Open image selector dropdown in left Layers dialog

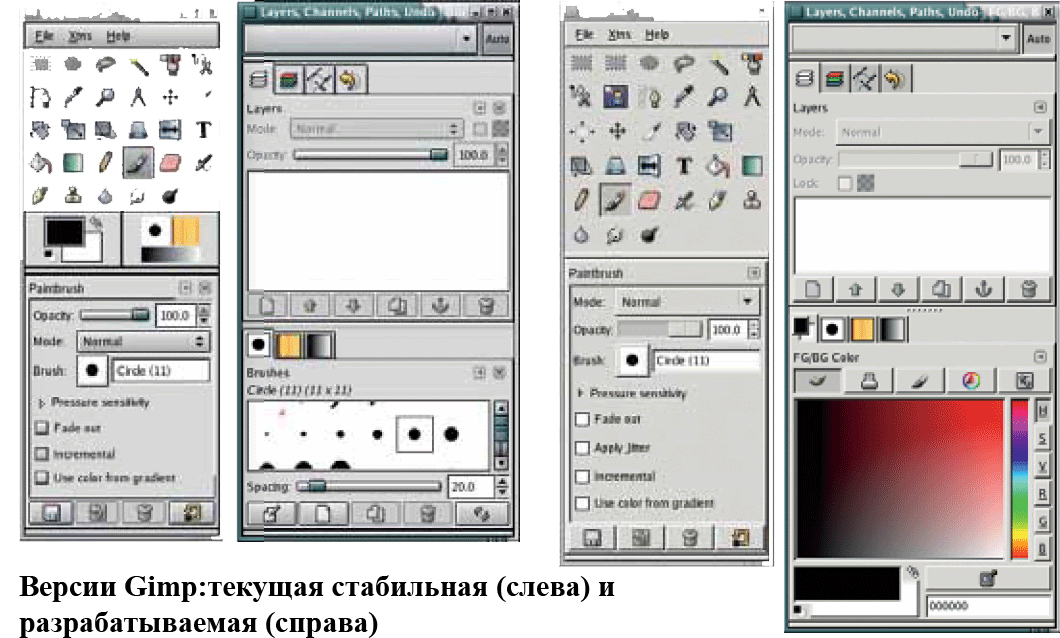pos(361,39)
